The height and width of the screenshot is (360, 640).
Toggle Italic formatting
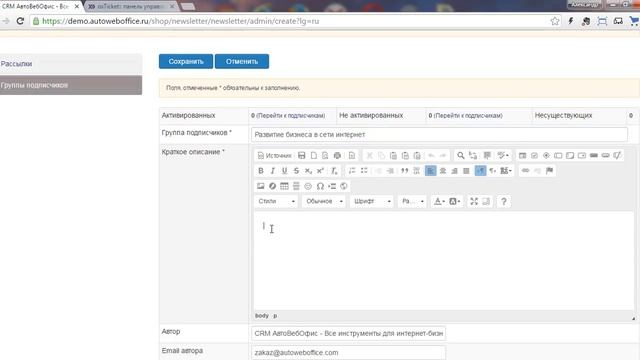tap(272, 171)
